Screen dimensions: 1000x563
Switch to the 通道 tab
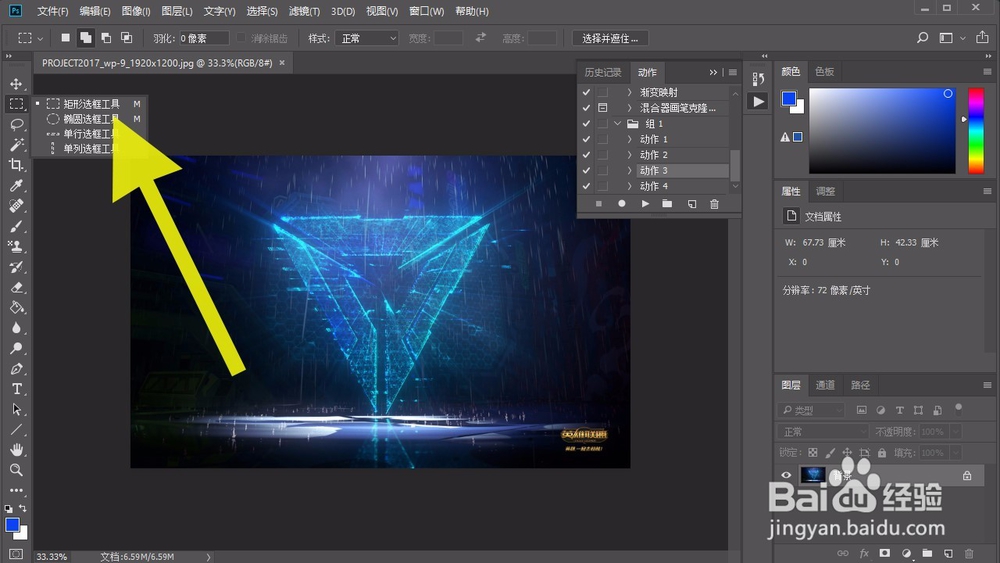tap(825, 385)
